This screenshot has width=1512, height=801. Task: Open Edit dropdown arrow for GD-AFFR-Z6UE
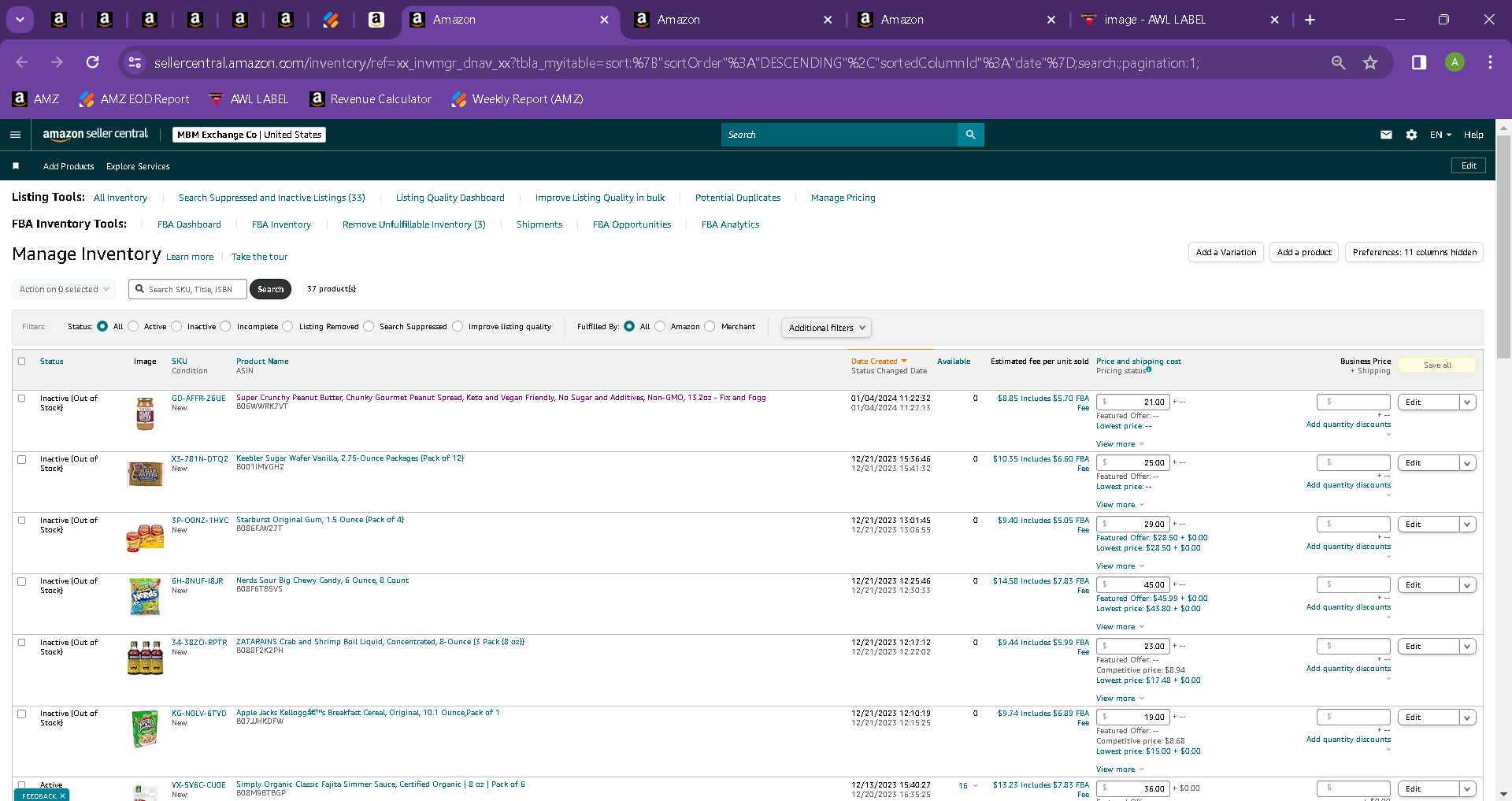click(x=1467, y=402)
